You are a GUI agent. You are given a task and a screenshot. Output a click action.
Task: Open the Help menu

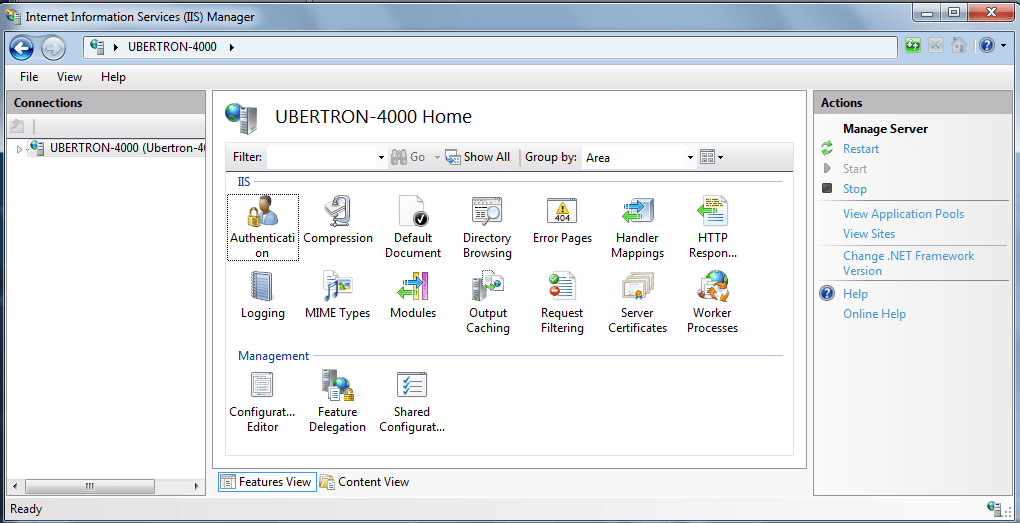(113, 77)
